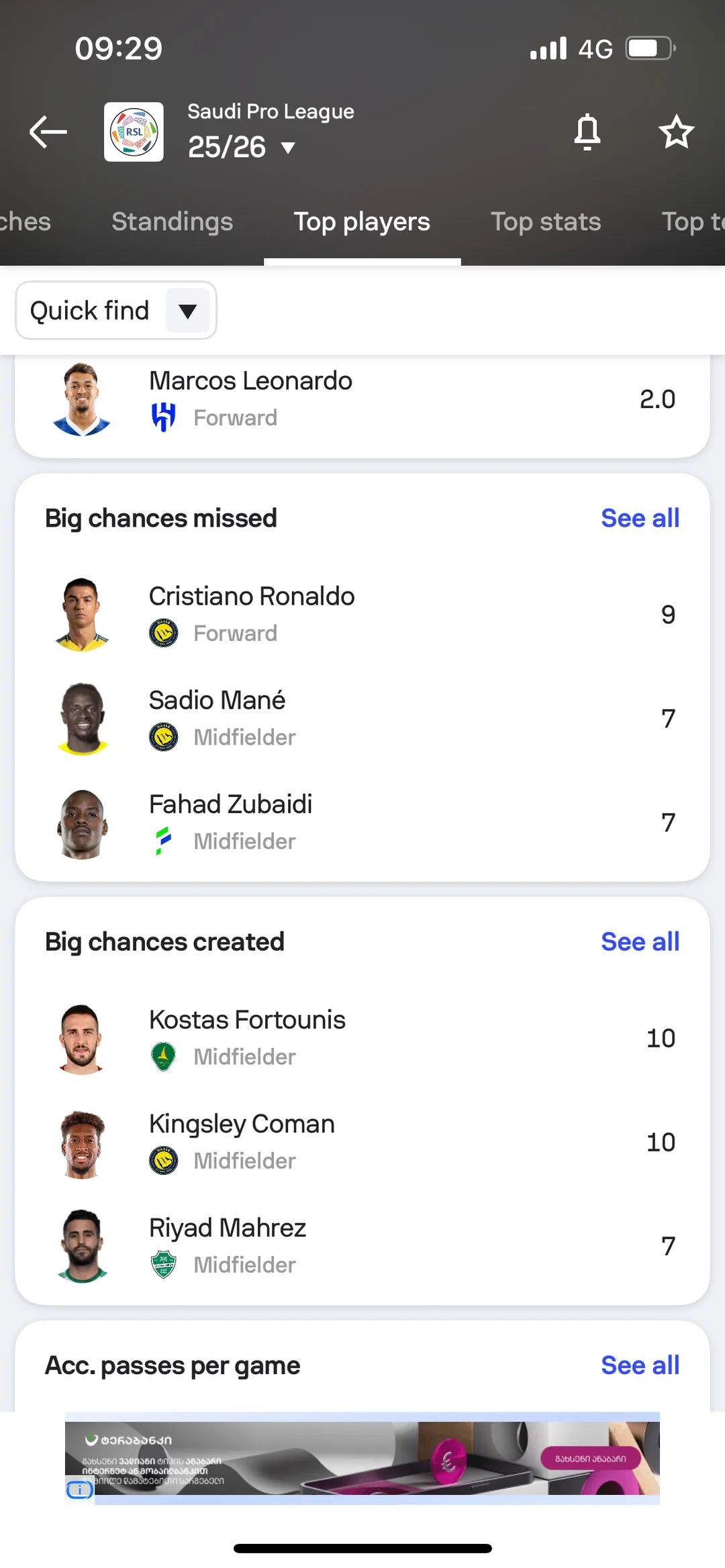Open Cristiano Ronaldo's player photo
725x1568 pixels.
[x=82, y=615]
